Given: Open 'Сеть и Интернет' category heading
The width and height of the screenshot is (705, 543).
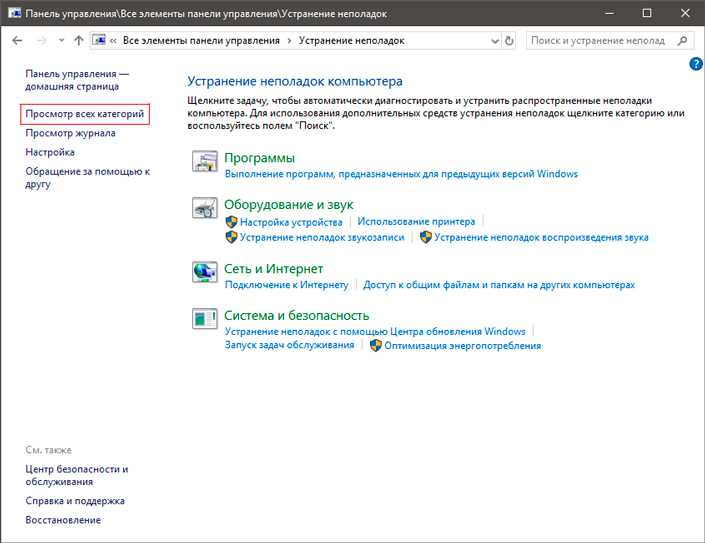Looking at the screenshot, I should (273, 269).
